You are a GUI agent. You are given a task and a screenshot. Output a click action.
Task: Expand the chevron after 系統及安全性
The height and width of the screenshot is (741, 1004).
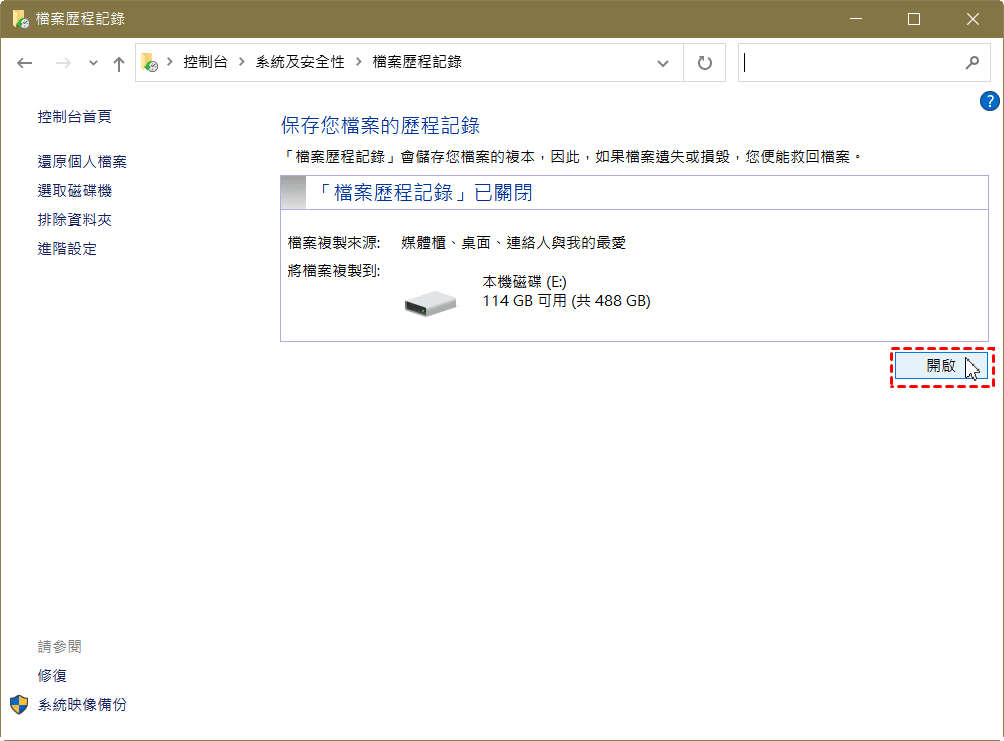click(359, 62)
